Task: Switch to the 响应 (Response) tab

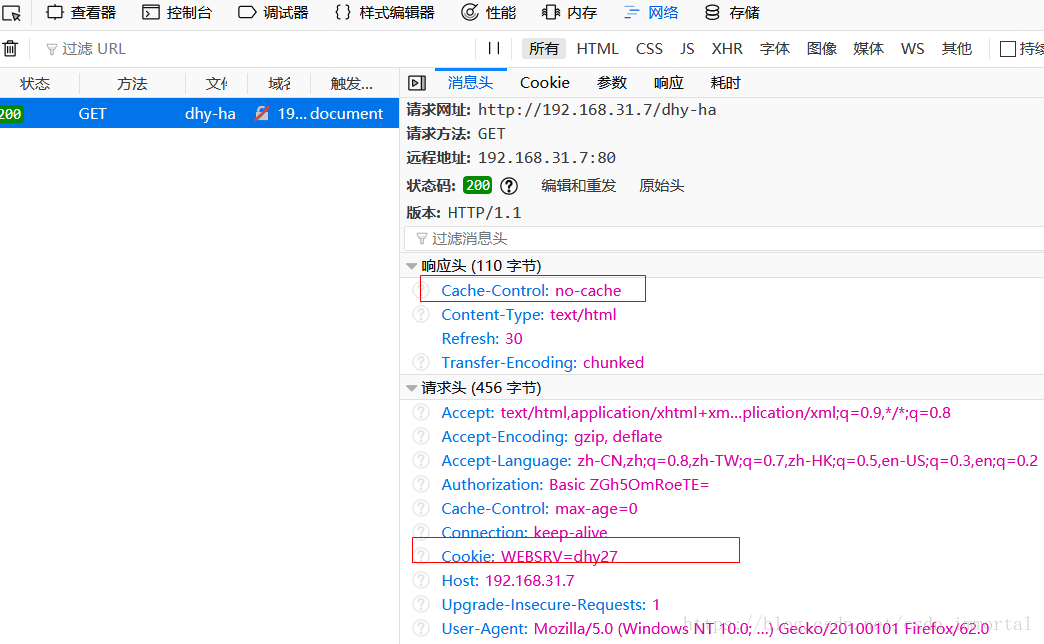Action: (668, 82)
